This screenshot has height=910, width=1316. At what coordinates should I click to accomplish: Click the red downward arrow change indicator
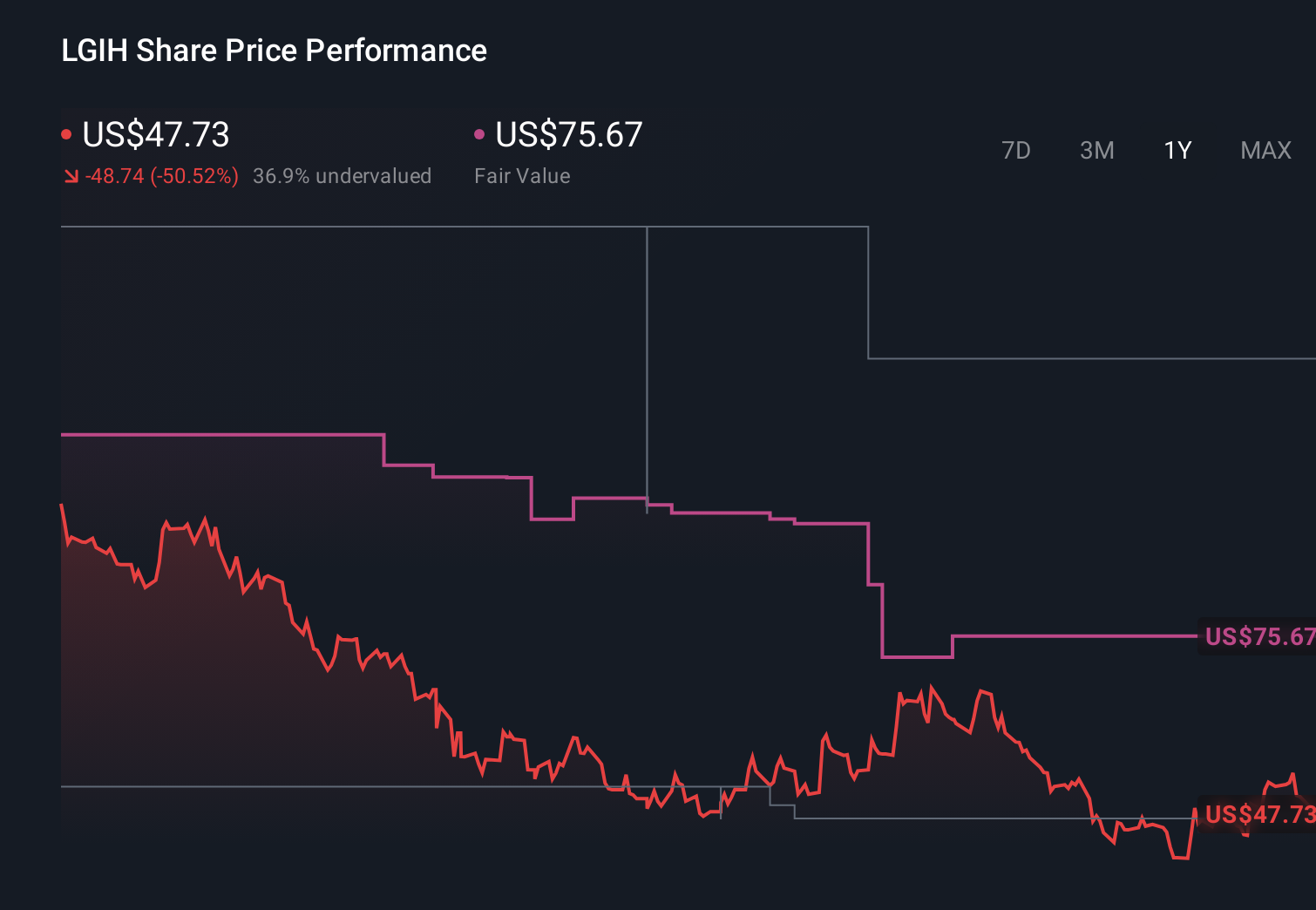[x=71, y=175]
